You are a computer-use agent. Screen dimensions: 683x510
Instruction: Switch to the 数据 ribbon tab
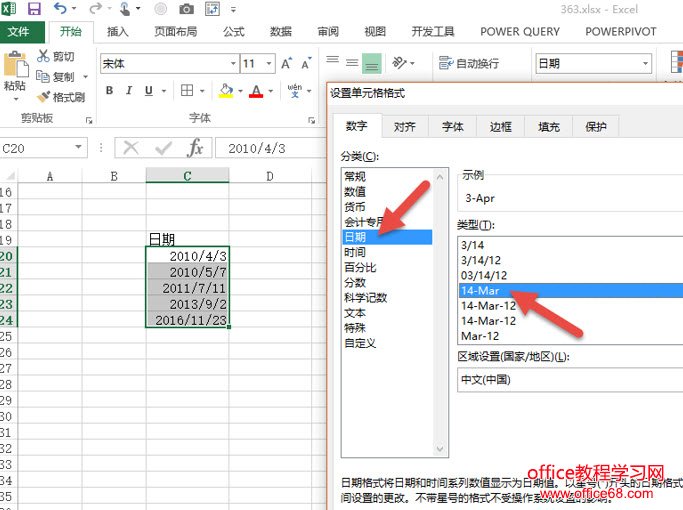pos(281,31)
